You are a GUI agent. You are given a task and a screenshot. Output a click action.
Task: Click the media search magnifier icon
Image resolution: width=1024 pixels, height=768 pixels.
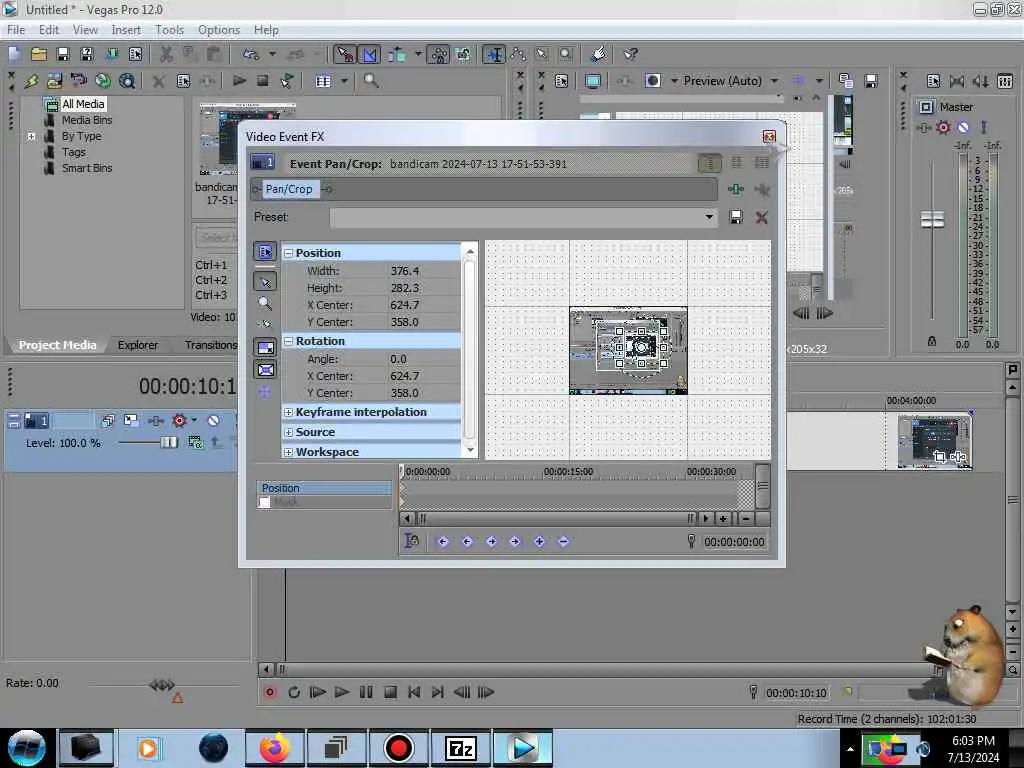371,81
